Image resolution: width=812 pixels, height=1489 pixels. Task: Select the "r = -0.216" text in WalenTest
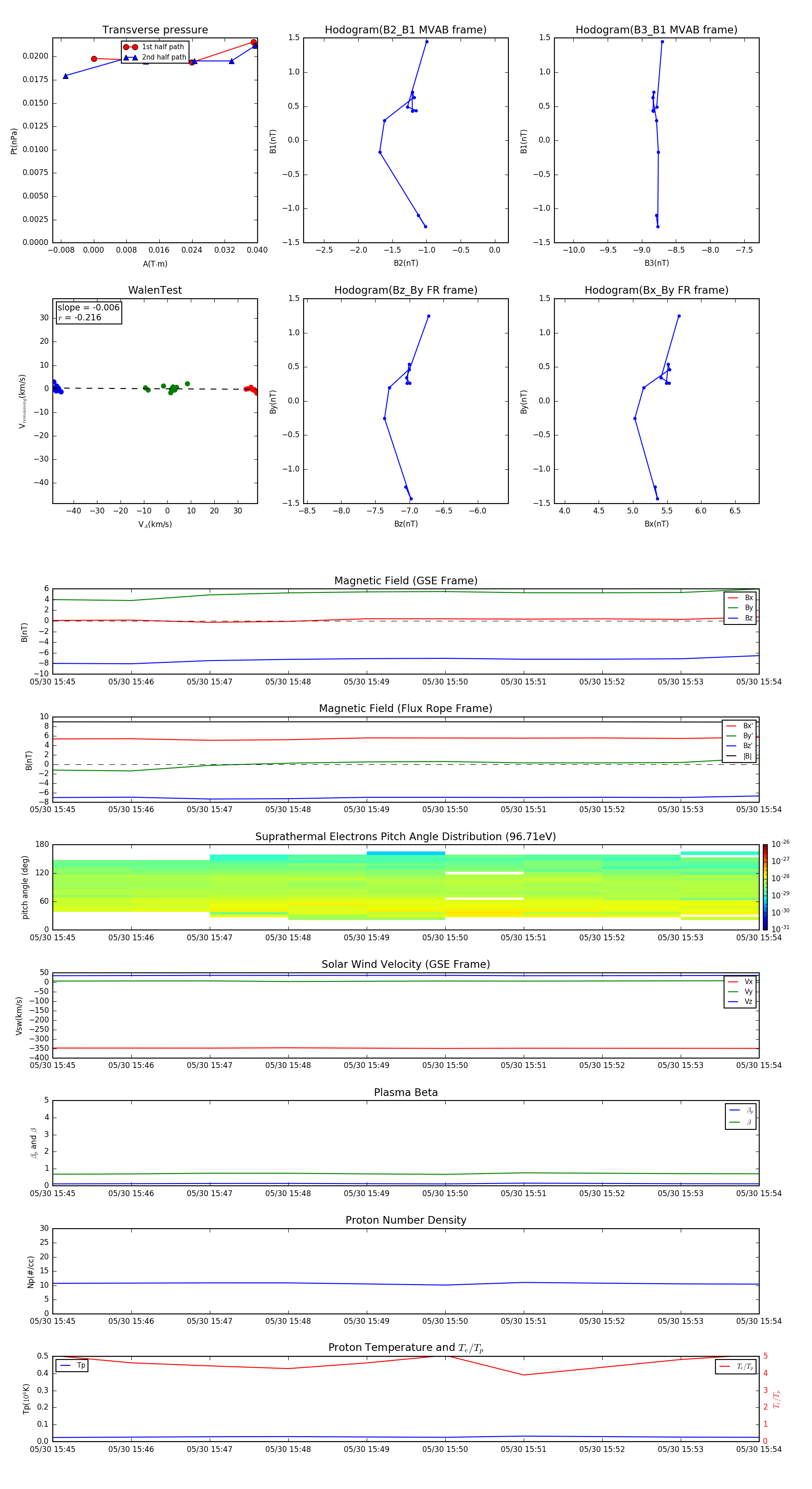tap(80, 318)
